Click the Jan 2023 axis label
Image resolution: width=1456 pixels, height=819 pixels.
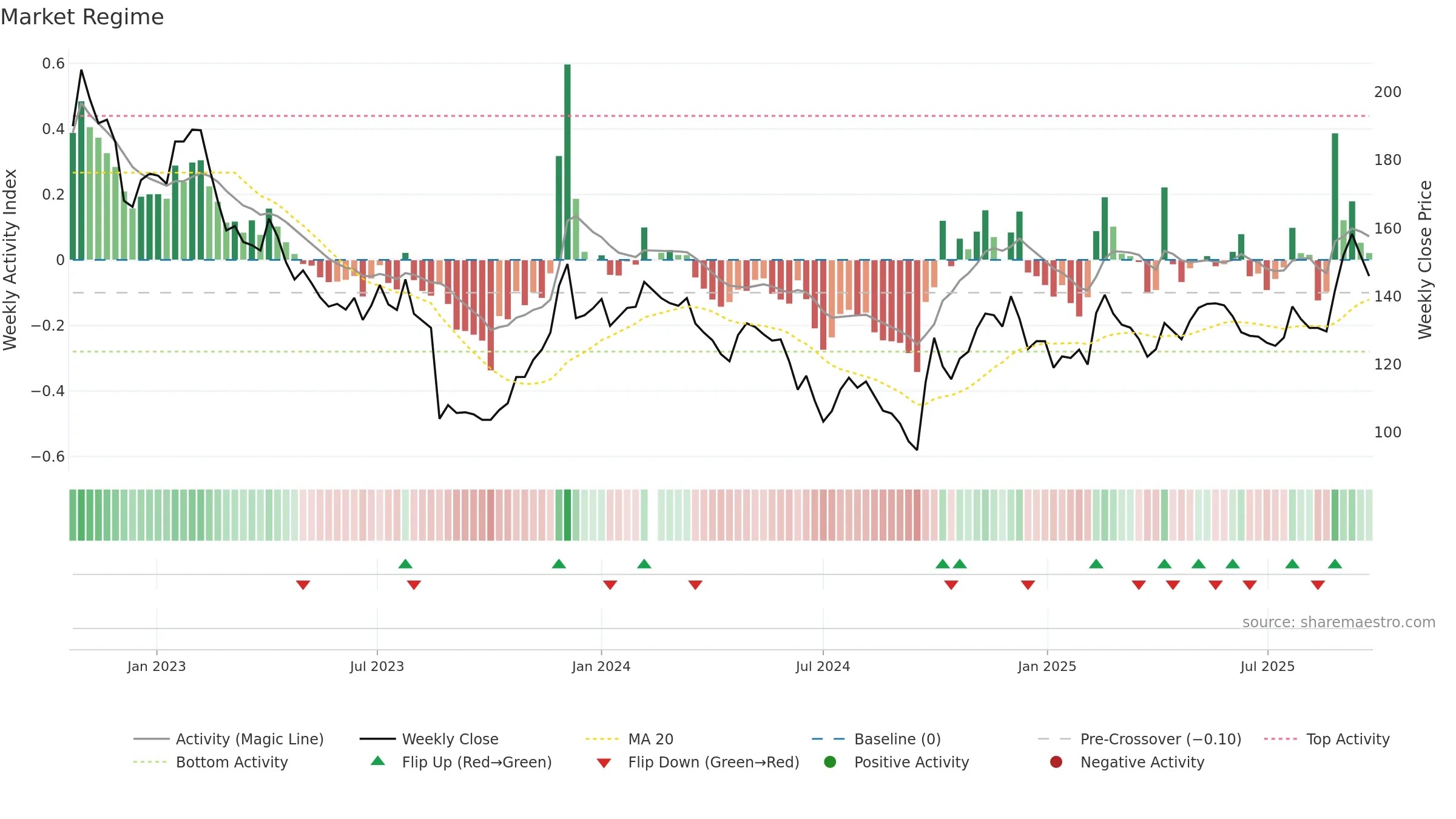157,666
